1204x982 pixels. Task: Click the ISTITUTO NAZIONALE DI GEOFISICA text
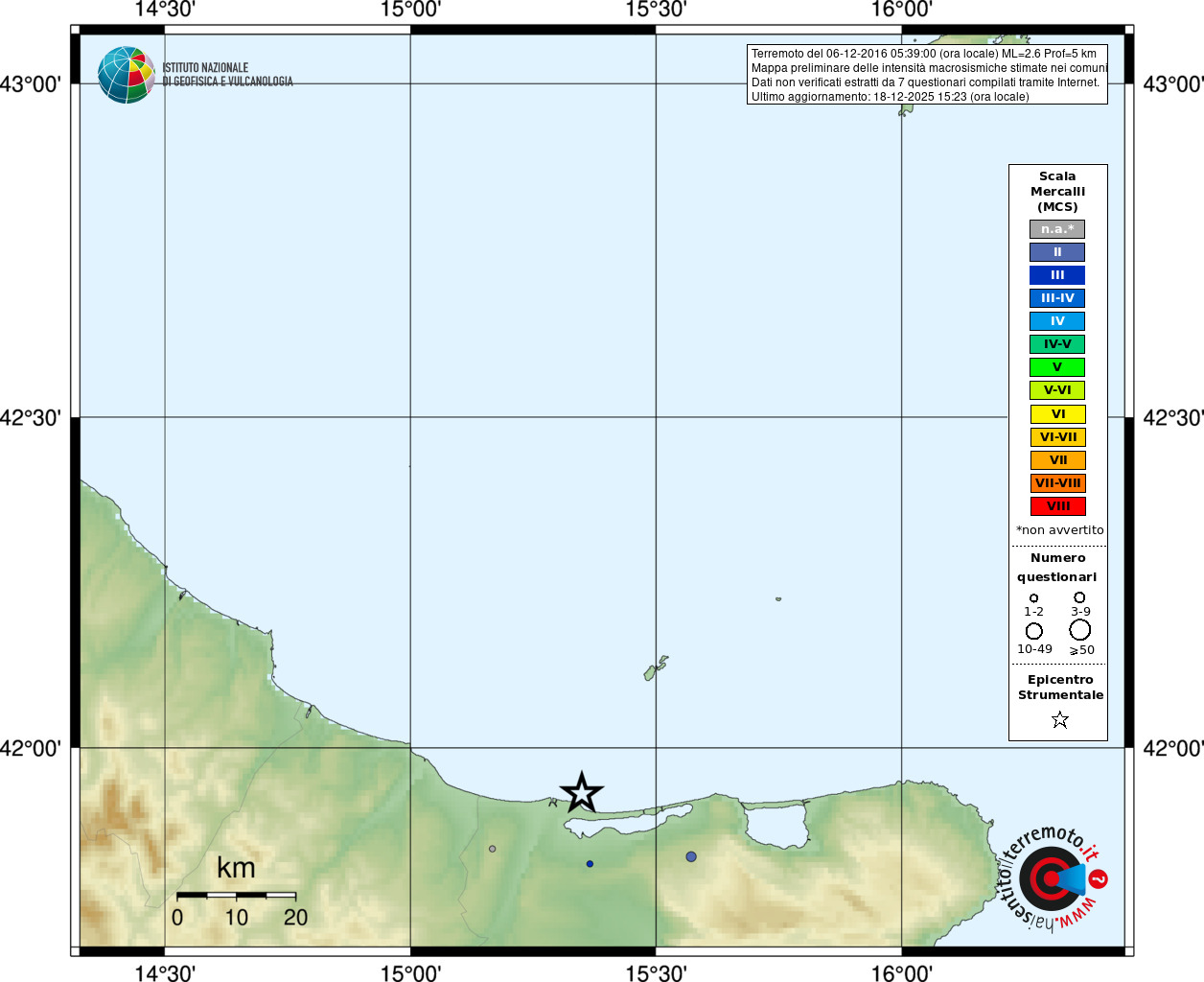coord(227,75)
